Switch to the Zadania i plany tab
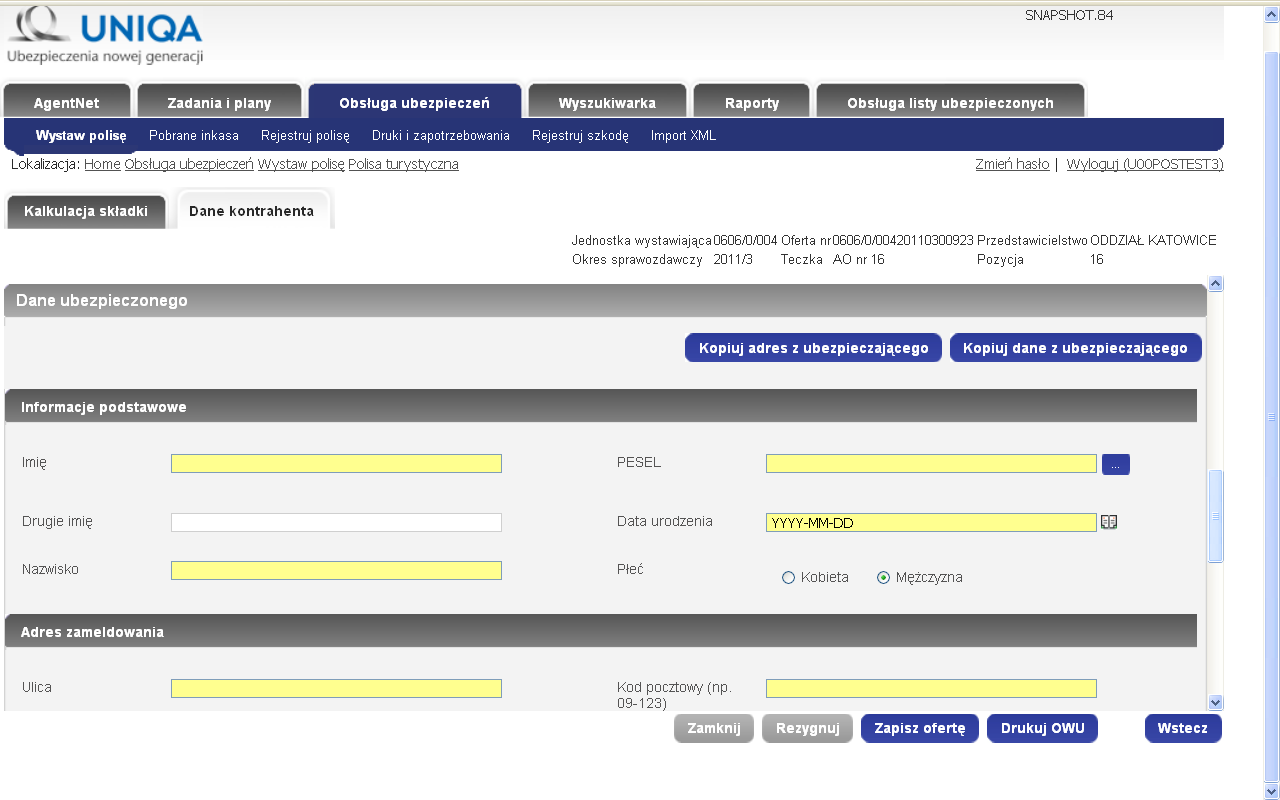Viewport: 1280px width, 800px height. point(219,102)
